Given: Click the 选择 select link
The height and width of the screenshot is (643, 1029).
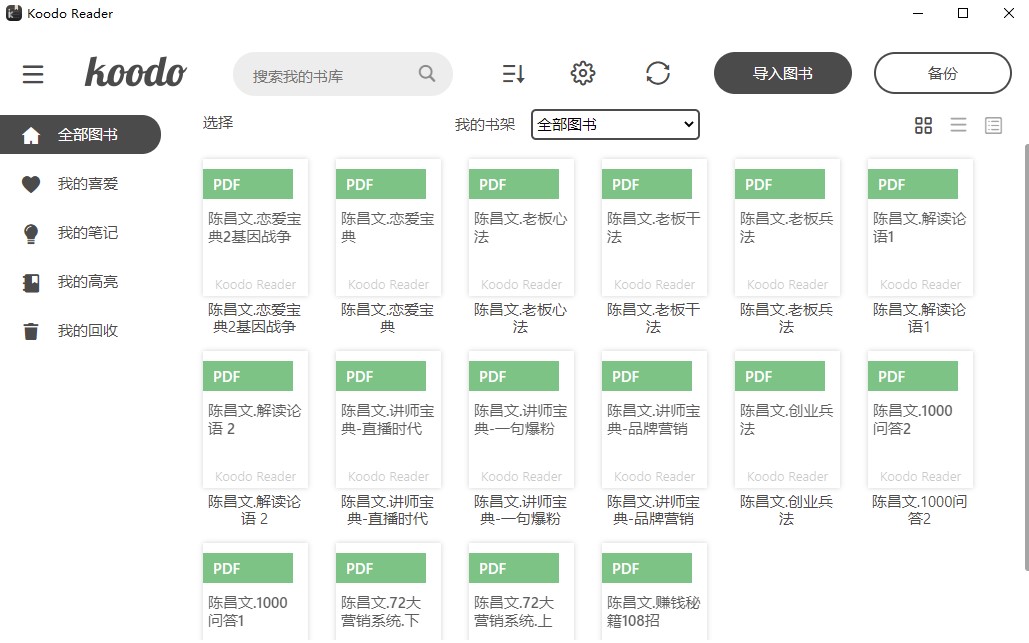Looking at the screenshot, I should pyautogui.click(x=218, y=123).
